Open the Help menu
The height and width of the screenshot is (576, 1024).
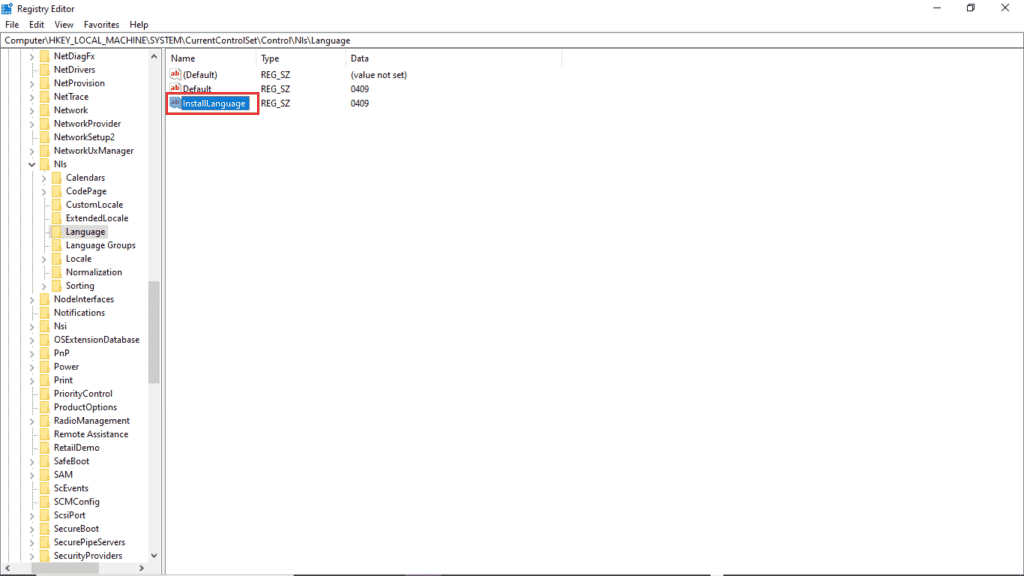138,24
